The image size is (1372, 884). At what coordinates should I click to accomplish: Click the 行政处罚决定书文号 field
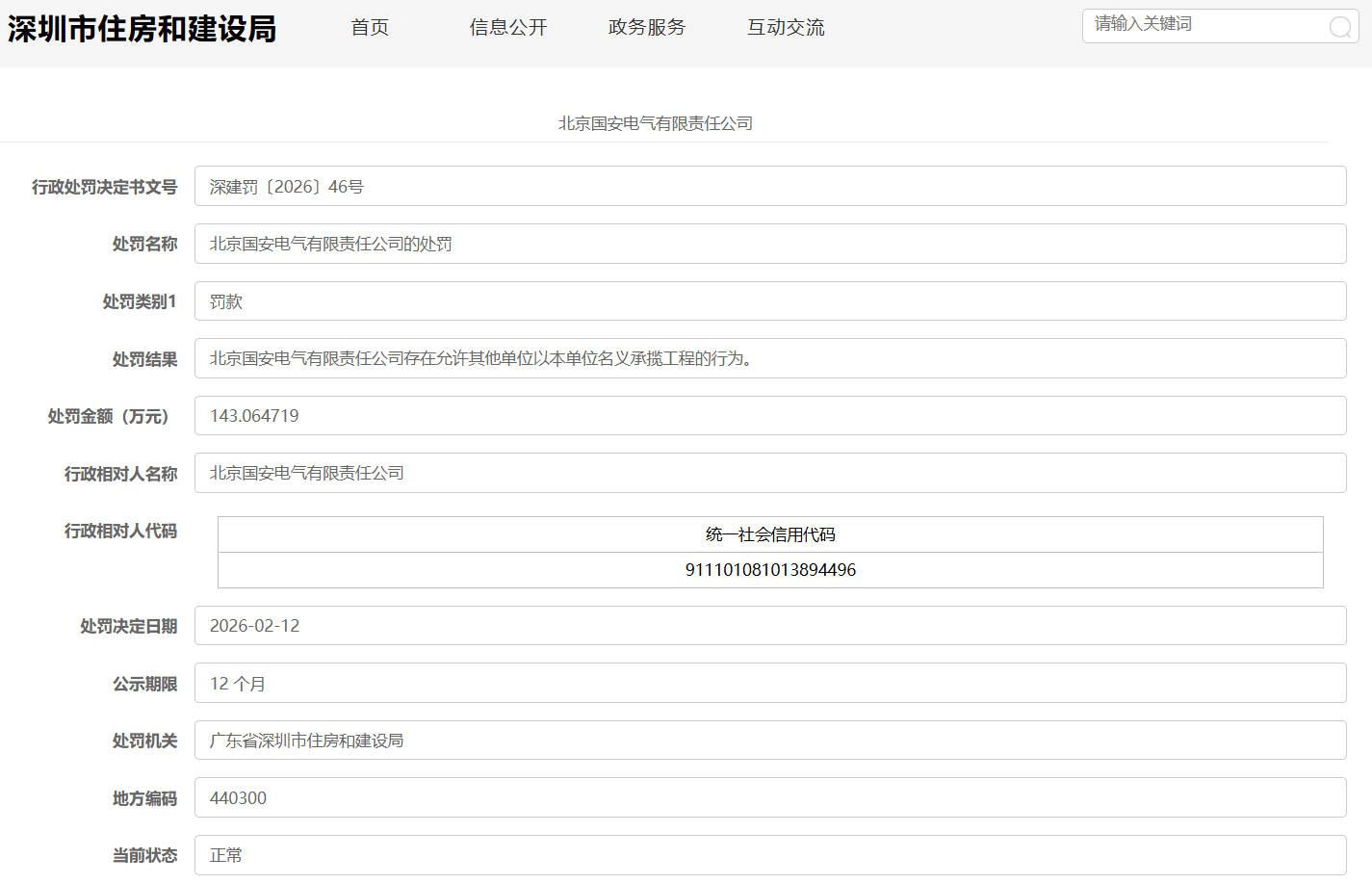click(x=769, y=186)
